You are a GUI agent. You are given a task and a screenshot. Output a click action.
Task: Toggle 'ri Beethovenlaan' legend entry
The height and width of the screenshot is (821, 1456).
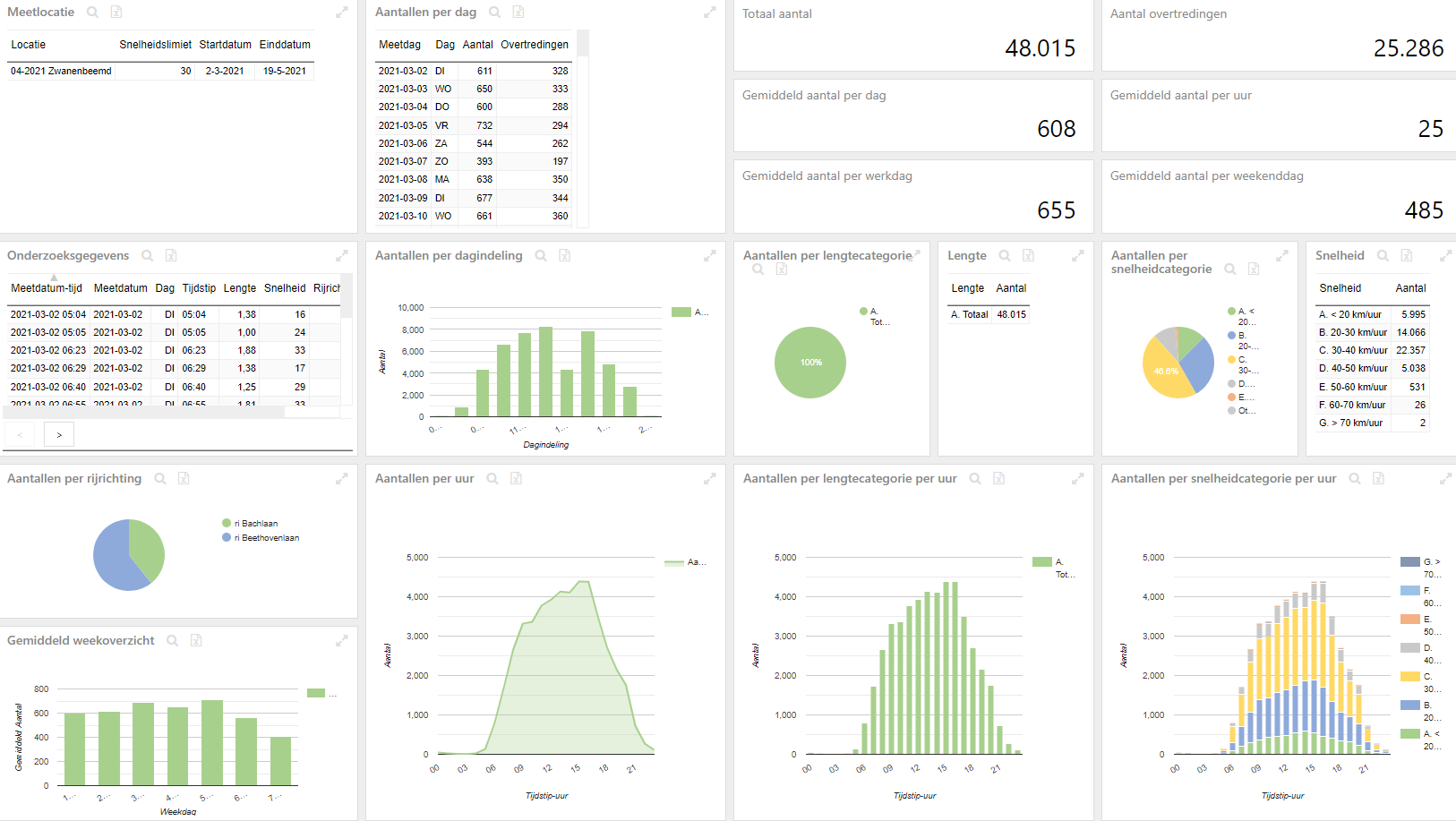coord(261,538)
